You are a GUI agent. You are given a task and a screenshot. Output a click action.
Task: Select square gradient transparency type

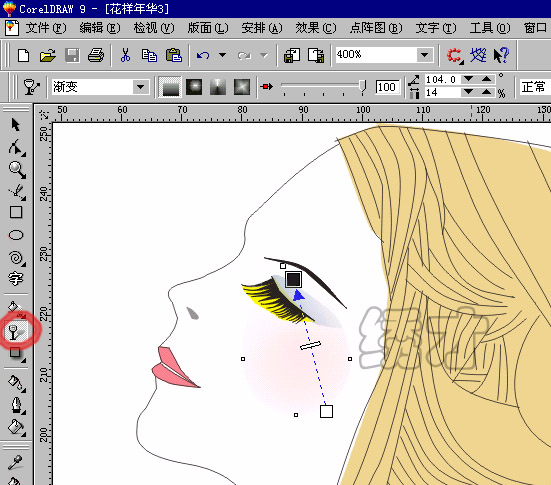(242, 87)
